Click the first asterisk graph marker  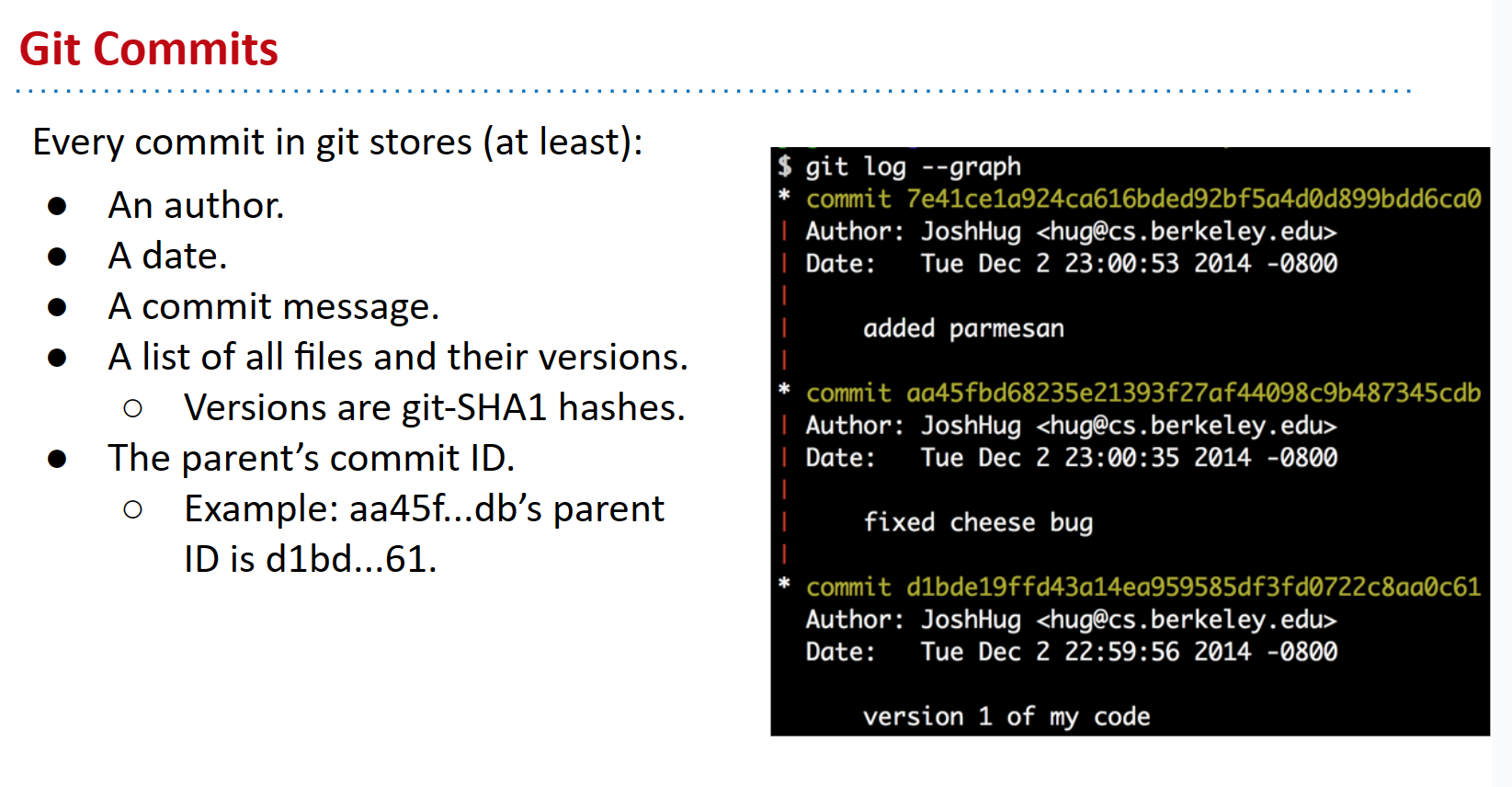(x=784, y=196)
